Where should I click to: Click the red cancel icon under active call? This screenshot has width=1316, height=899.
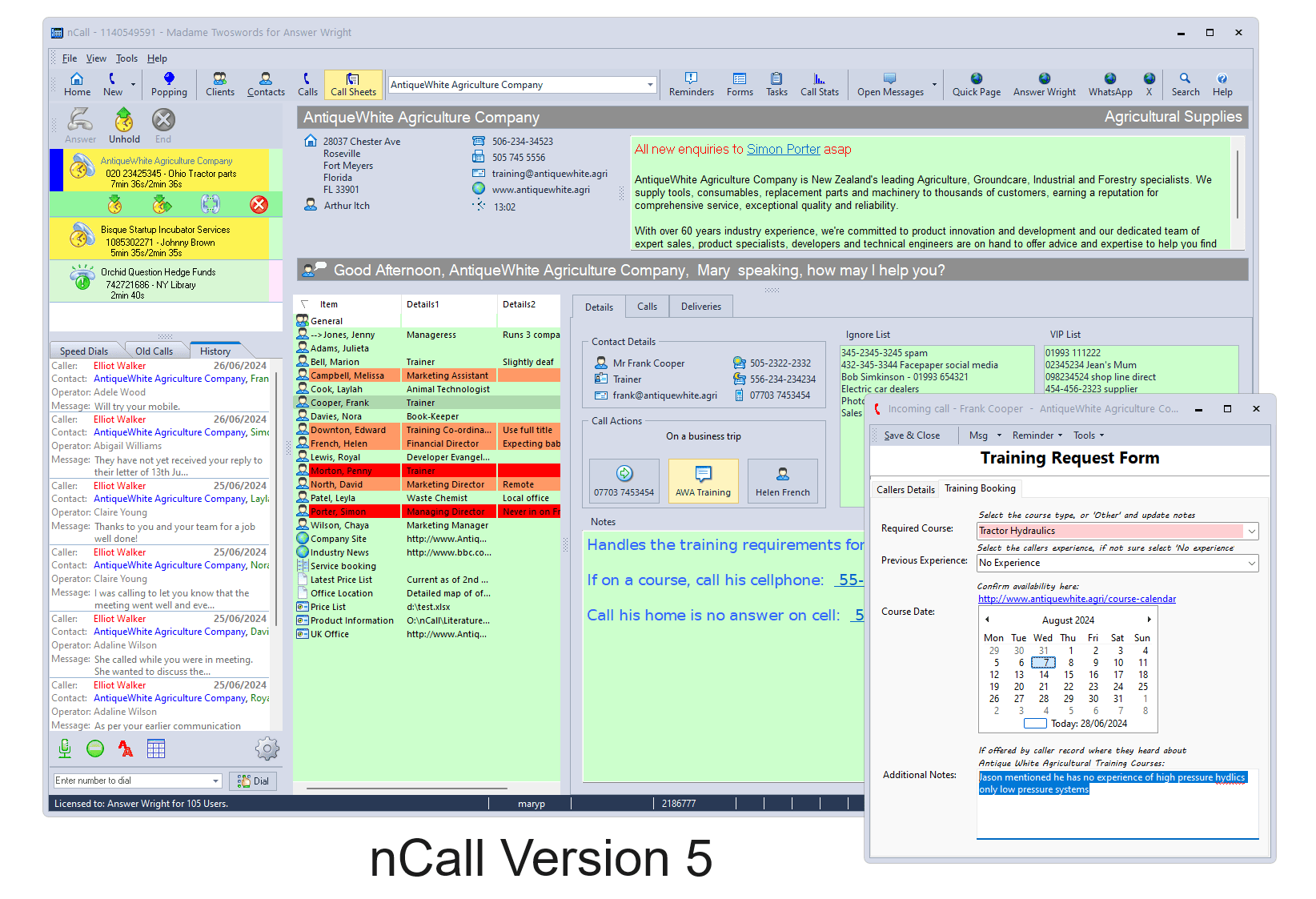pos(259,204)
